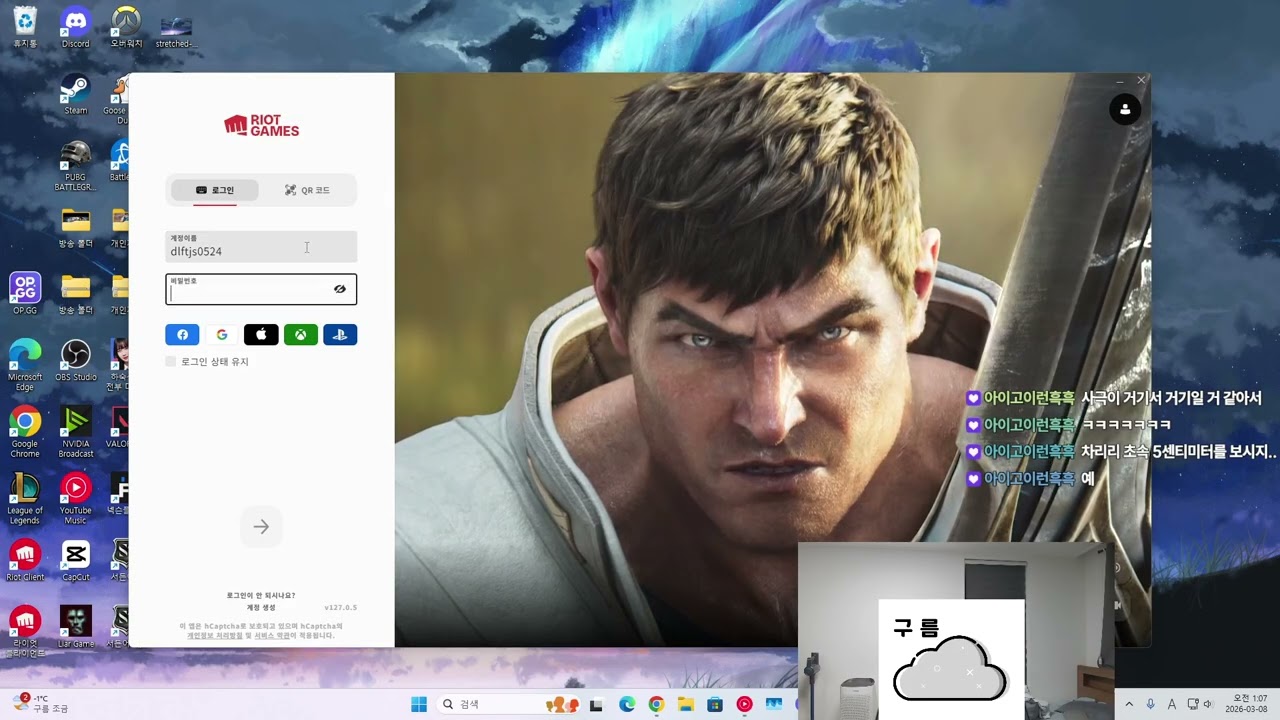Switch the IME input mode indicator

(x=1171, y=704)
